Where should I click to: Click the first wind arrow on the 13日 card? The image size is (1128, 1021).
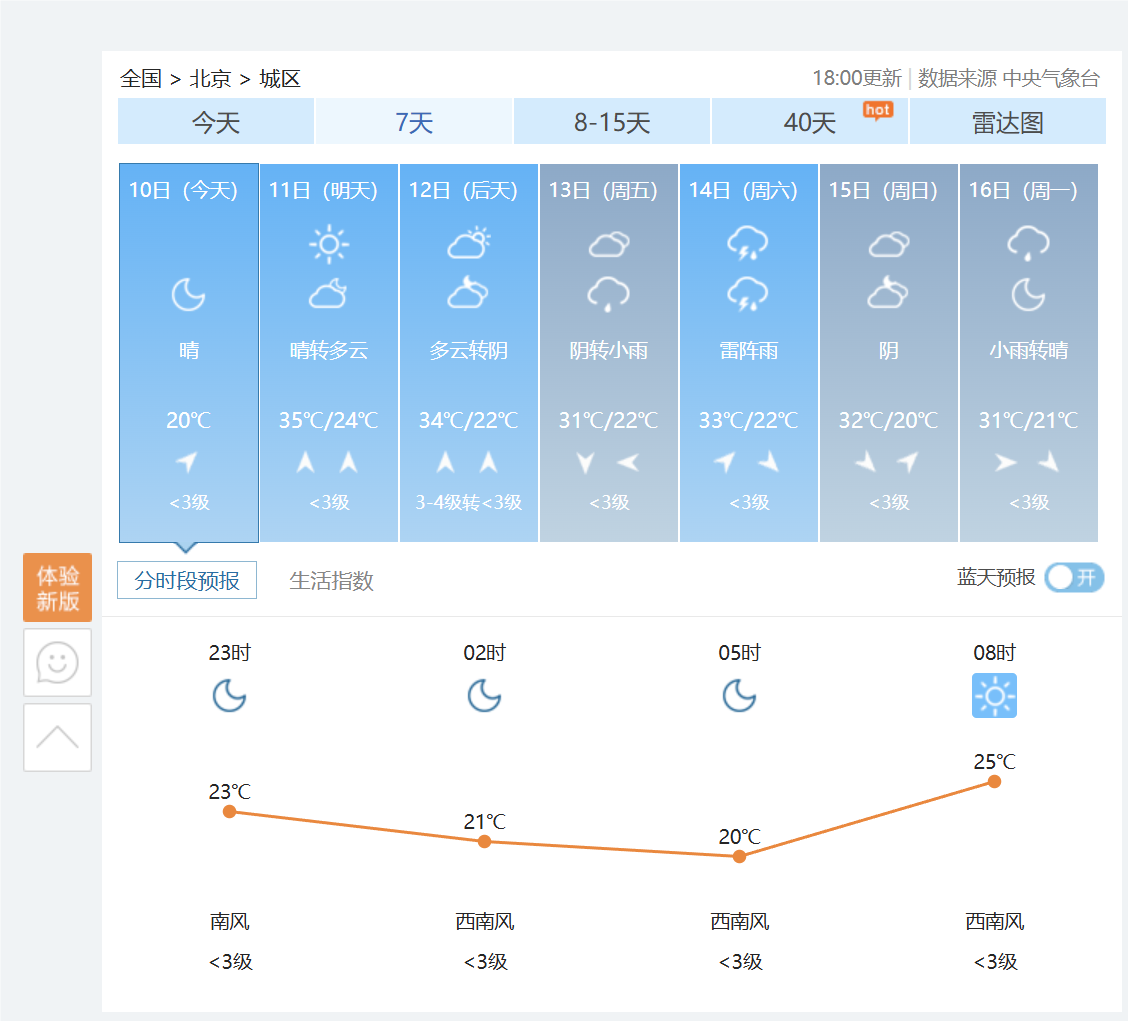586,462
